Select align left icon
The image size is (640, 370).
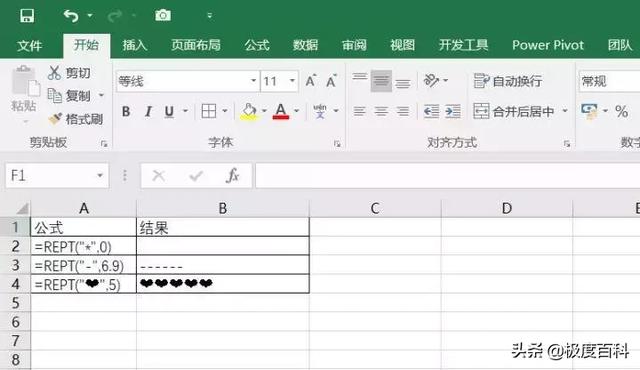(x=360, y=111)
